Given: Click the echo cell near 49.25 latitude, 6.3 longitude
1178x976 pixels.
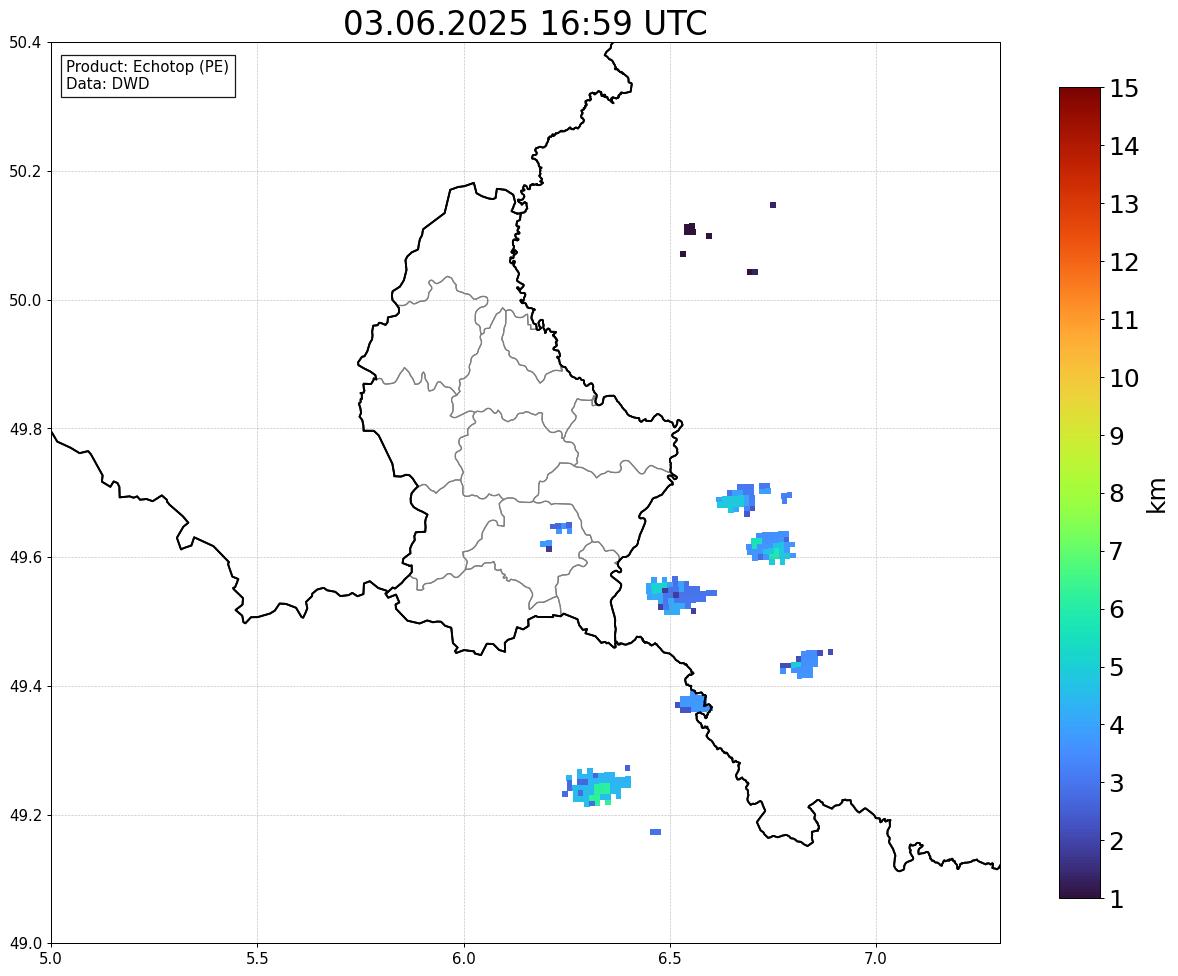Looking at the screenshot, I should (x=597, y=787).
